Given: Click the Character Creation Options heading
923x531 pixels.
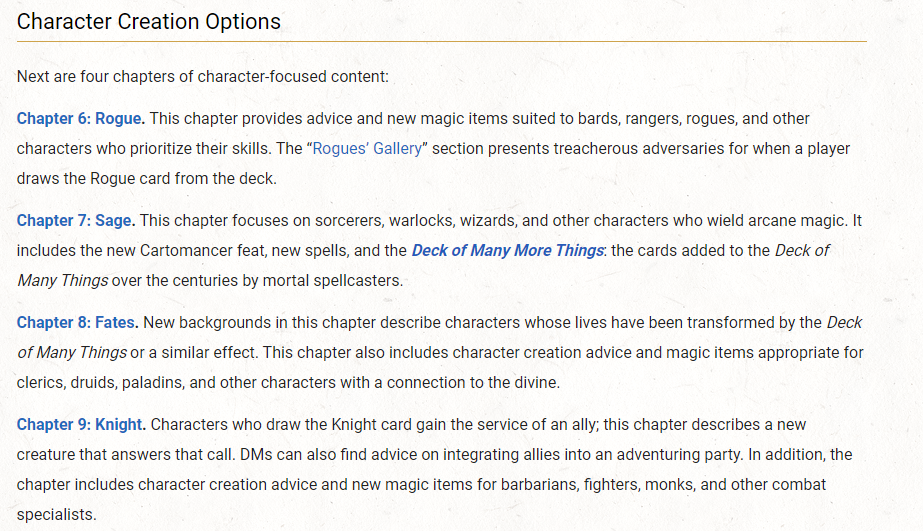Looking at the screenshot, I should (149, 21).
